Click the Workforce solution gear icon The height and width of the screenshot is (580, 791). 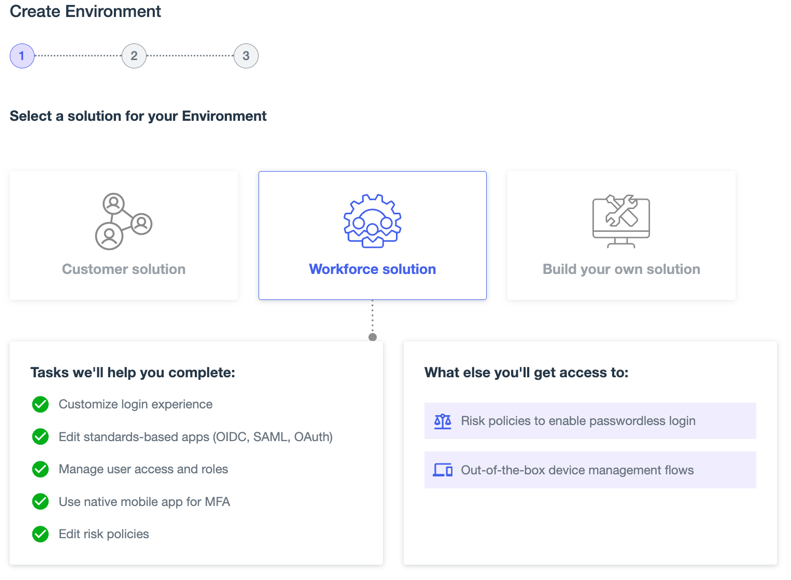[x=372, y=221]
